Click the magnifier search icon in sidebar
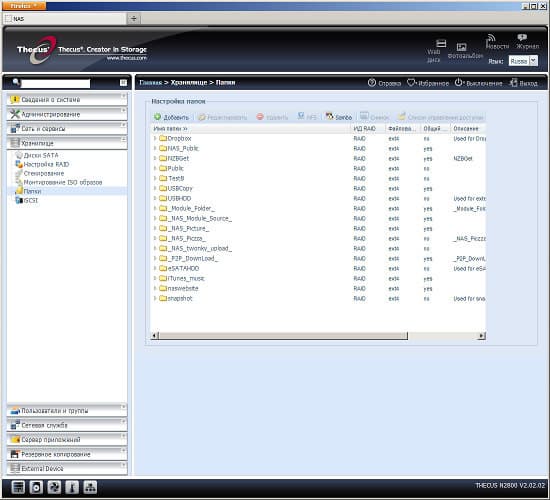Image resolution: width=550 pixels, height=500 pixels. 16,82
